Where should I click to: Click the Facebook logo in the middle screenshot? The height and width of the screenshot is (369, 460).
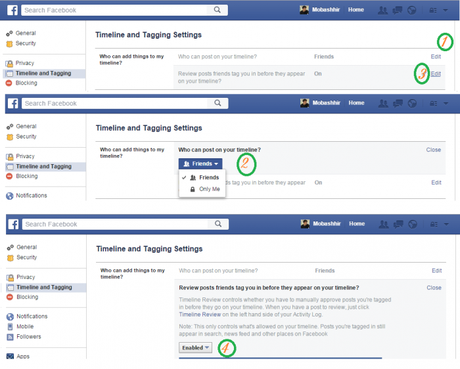point(13,103)
